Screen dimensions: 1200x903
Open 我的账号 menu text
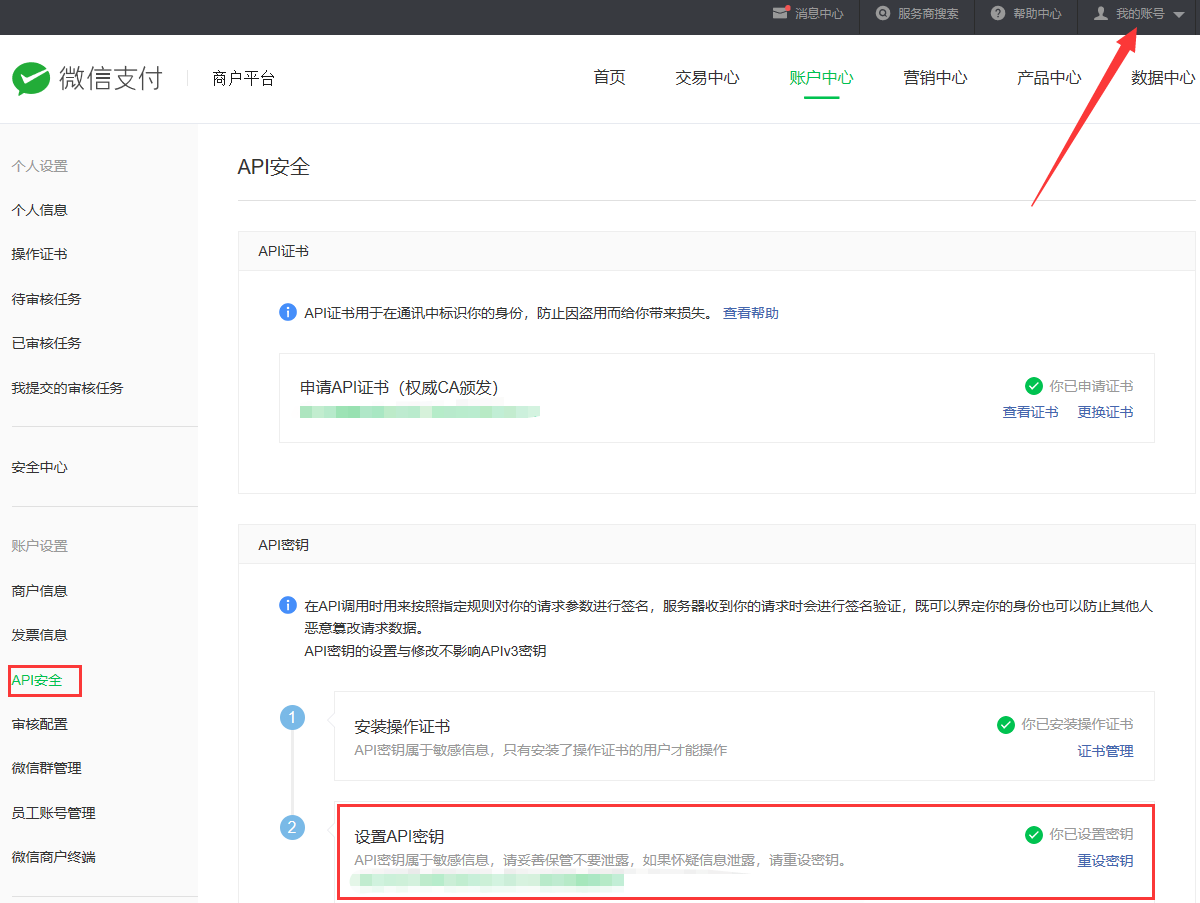(1140, 14)
